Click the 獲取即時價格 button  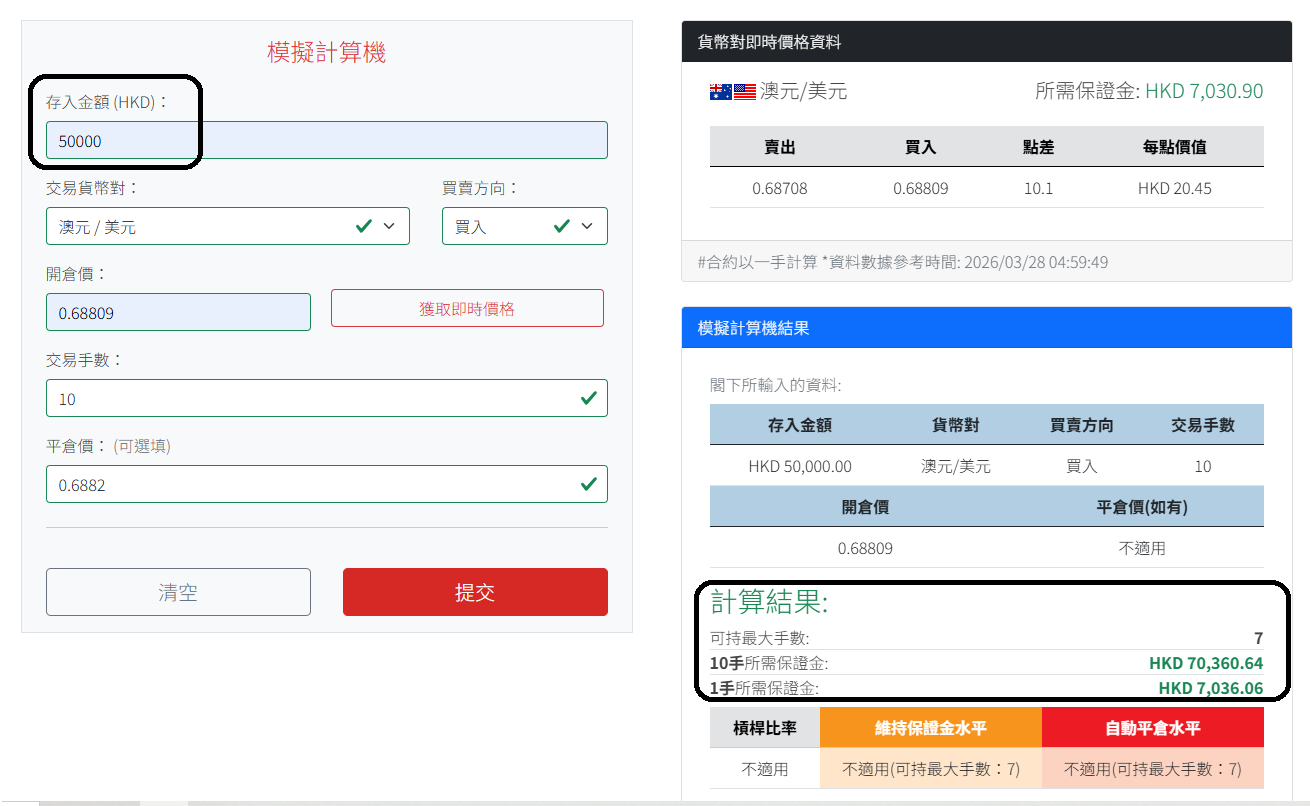coord(467,308)
